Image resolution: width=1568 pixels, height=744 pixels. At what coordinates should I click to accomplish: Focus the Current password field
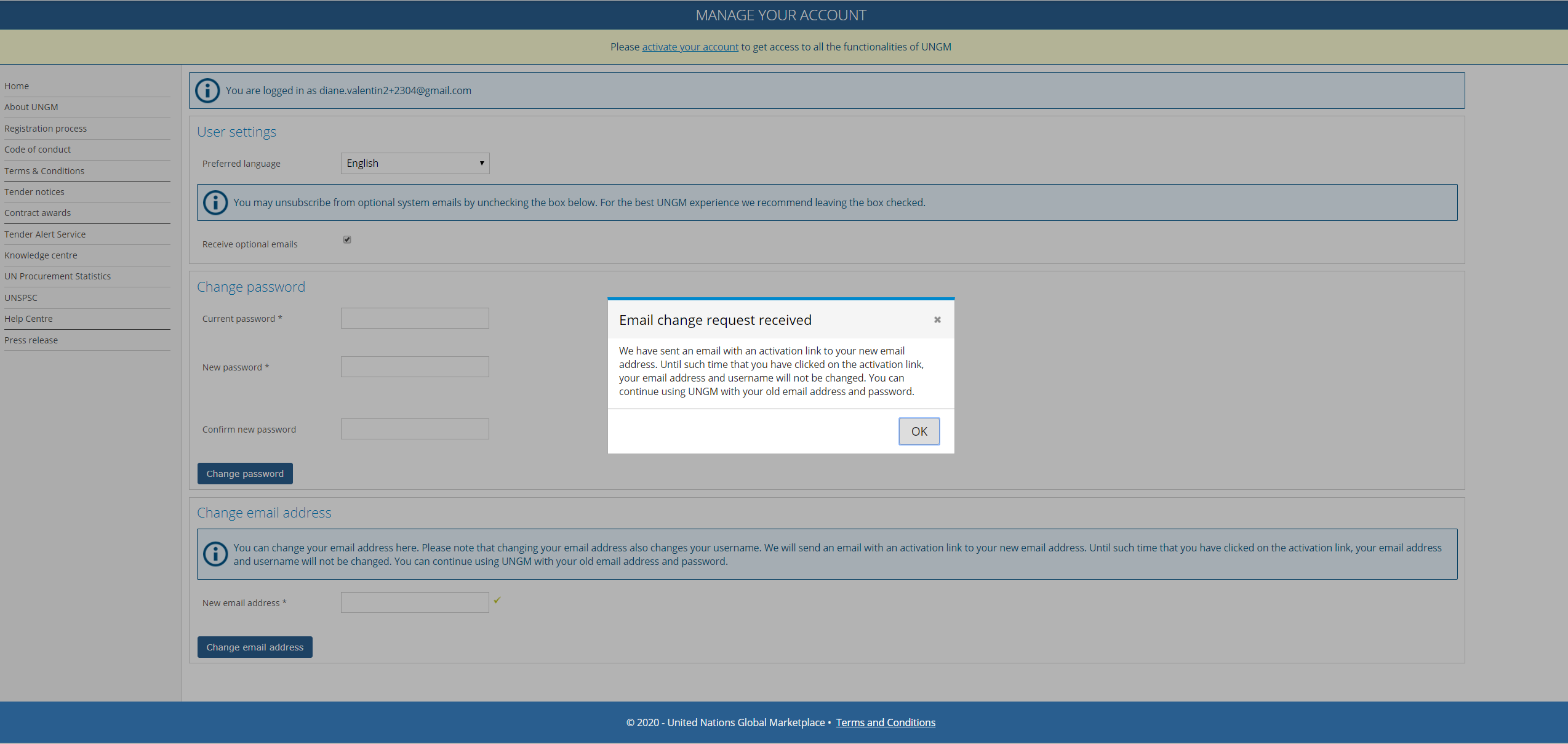point(415,318)
